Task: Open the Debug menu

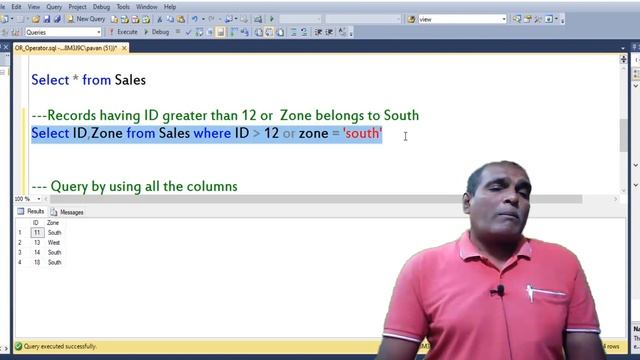Action: pyautogui.click(x=101, y=7)
